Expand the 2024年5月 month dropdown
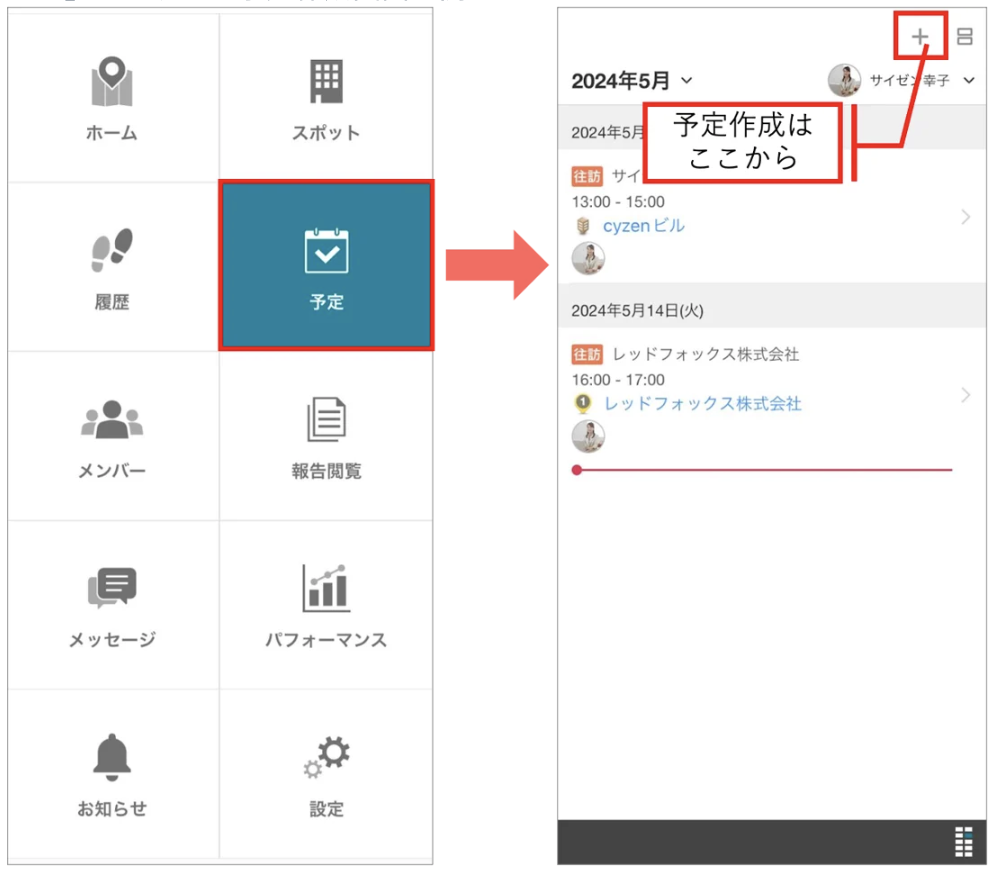 (x=631, y=81)
